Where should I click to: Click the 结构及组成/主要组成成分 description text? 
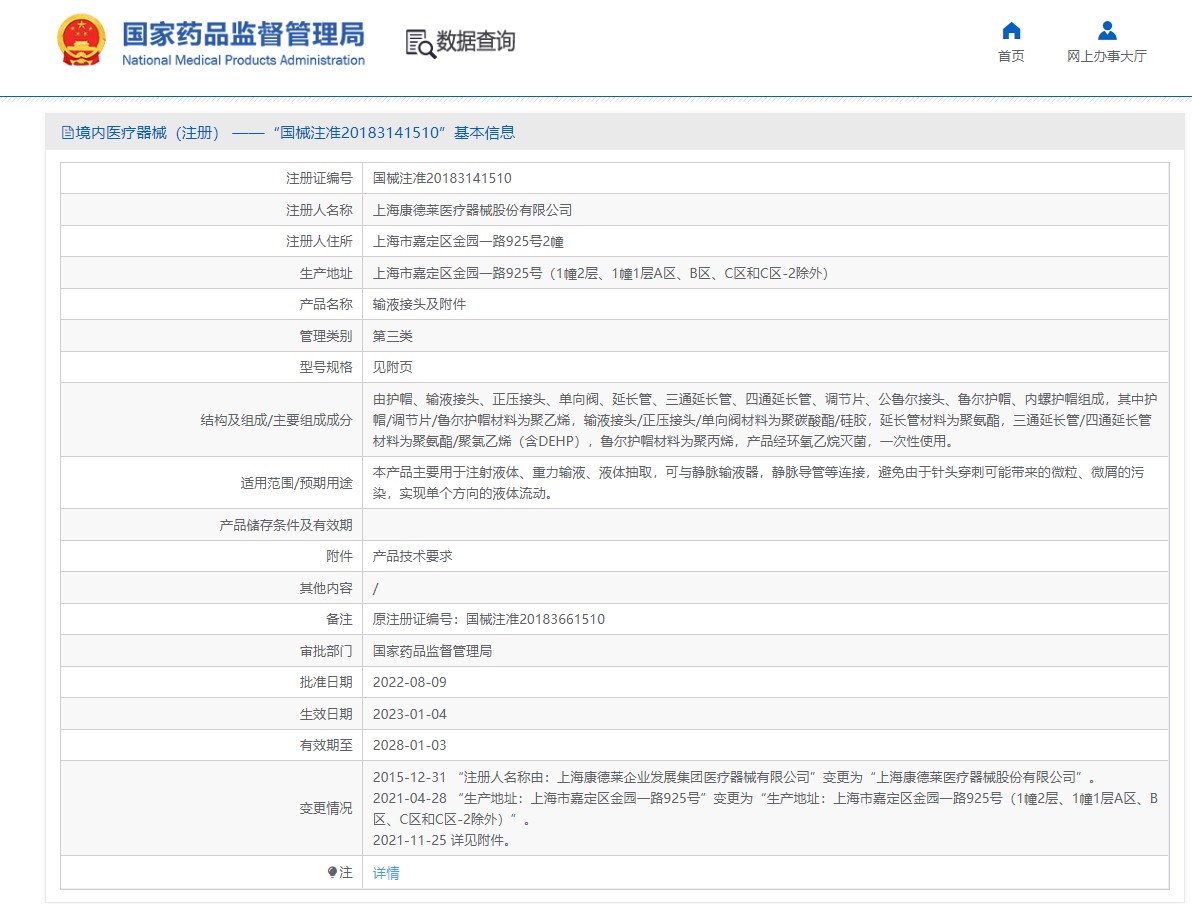(x=765, y=420)
